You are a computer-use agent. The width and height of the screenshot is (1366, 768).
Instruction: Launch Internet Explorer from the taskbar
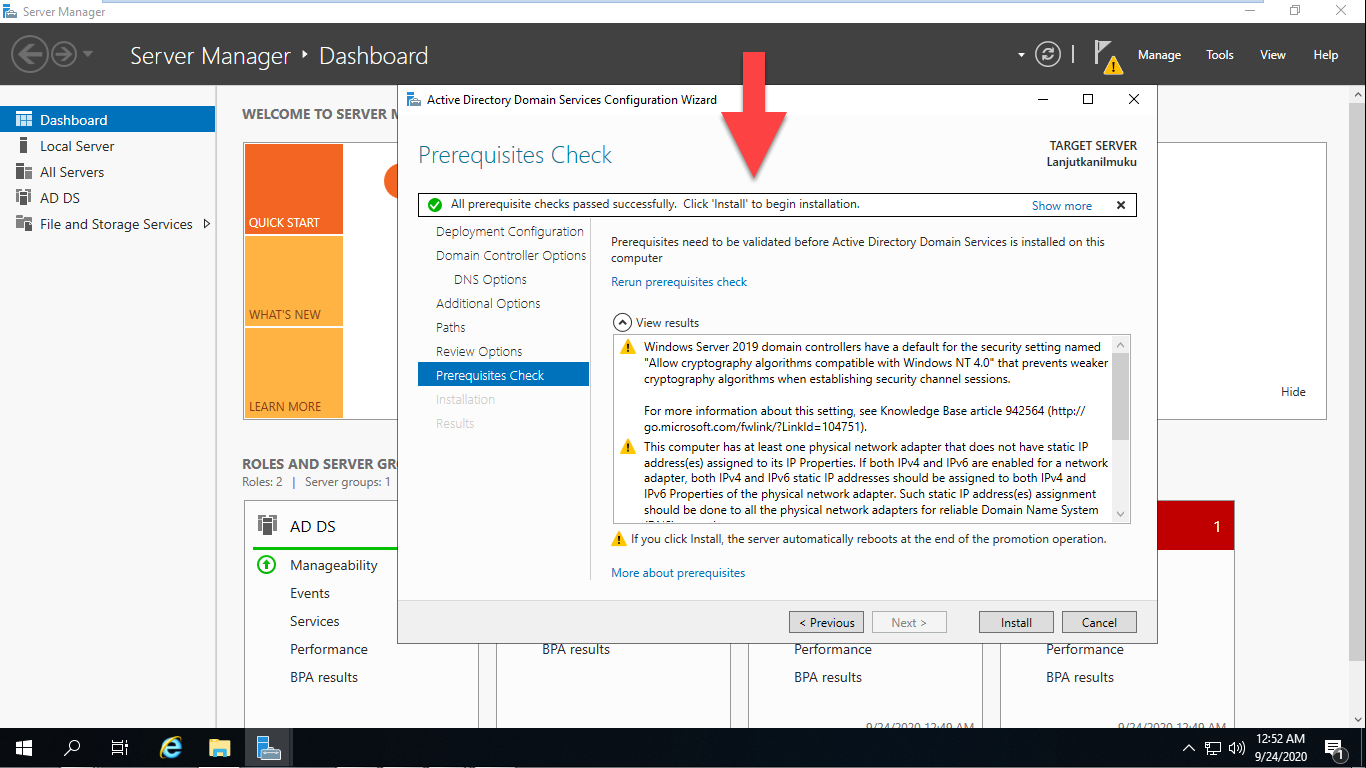coord(172,747)
